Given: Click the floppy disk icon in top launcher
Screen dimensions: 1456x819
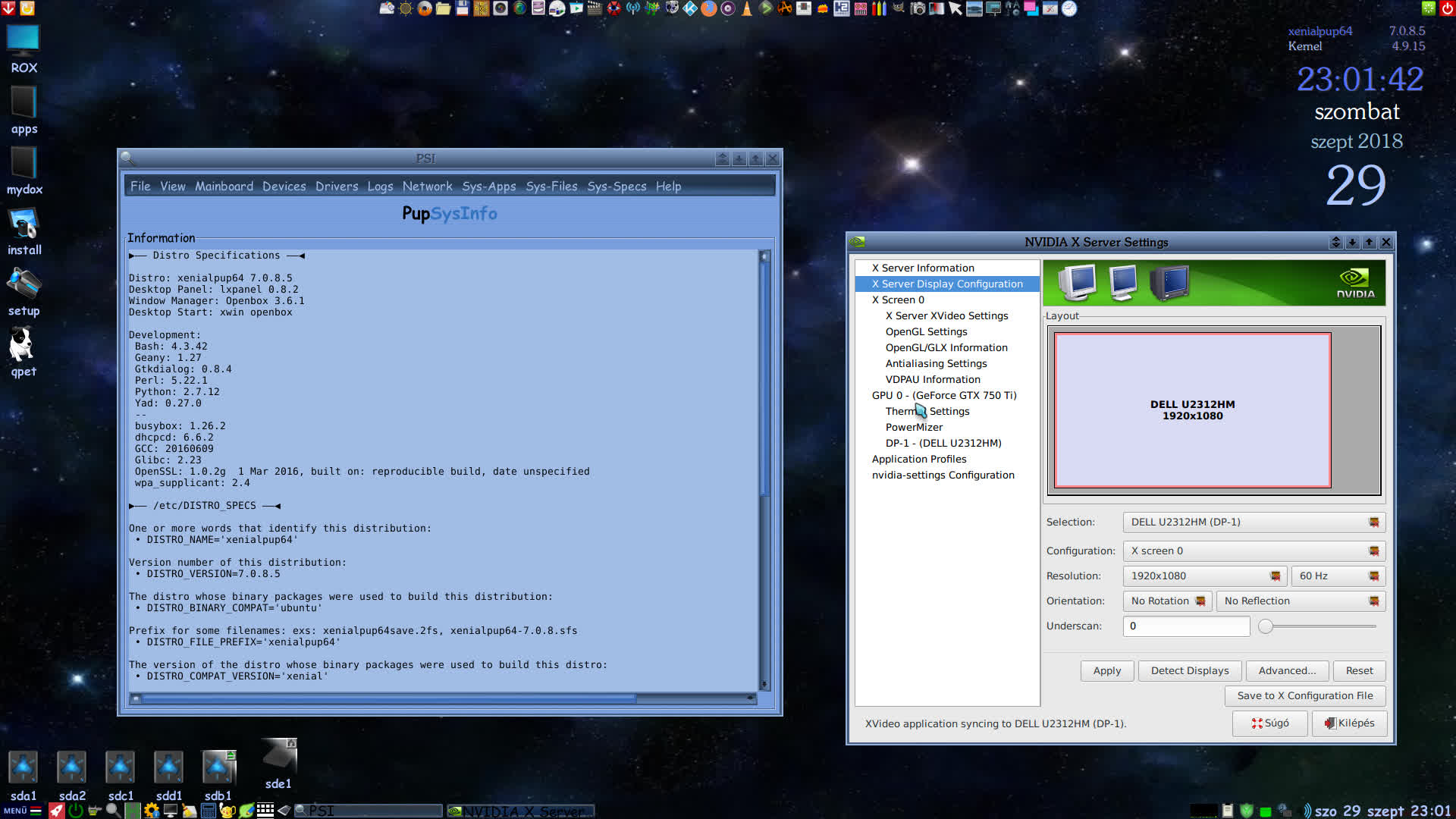Looking at the screenshot, I should click(463, 8).
